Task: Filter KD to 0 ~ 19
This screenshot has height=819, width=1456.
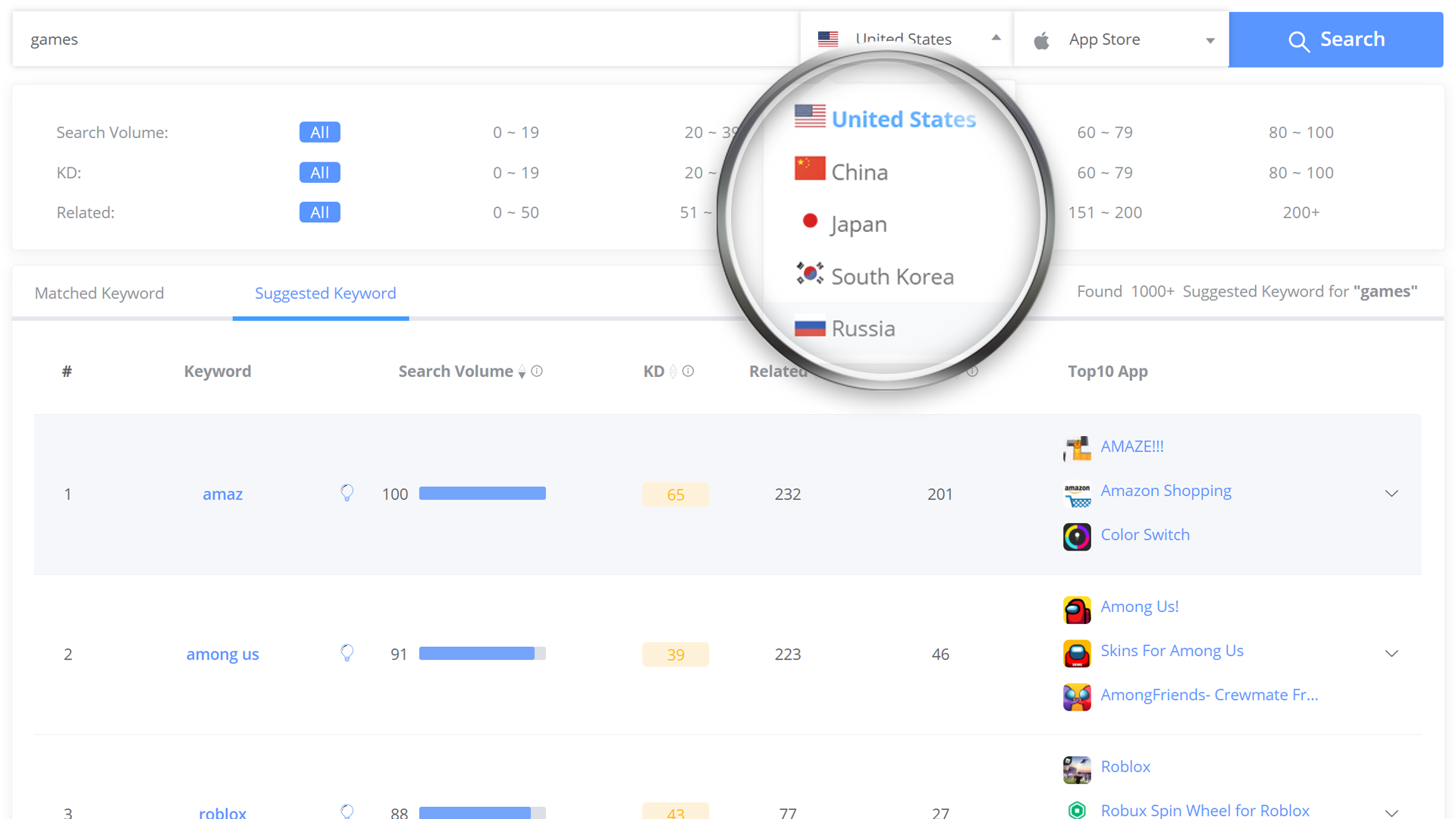Action: click(516, 172)
